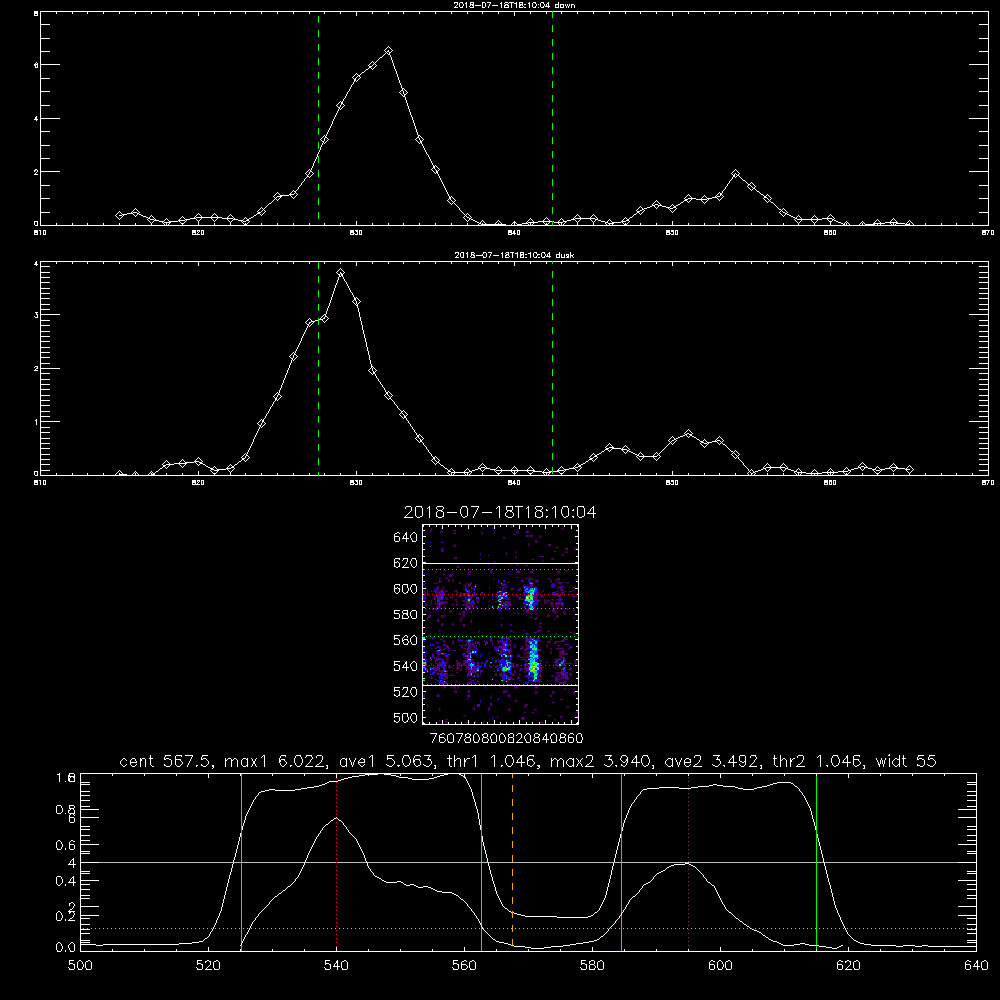Click the solid green line at 525 in bottom plot
Viewport: 1000px width, 1000px height.
click(x=241, y=861)
